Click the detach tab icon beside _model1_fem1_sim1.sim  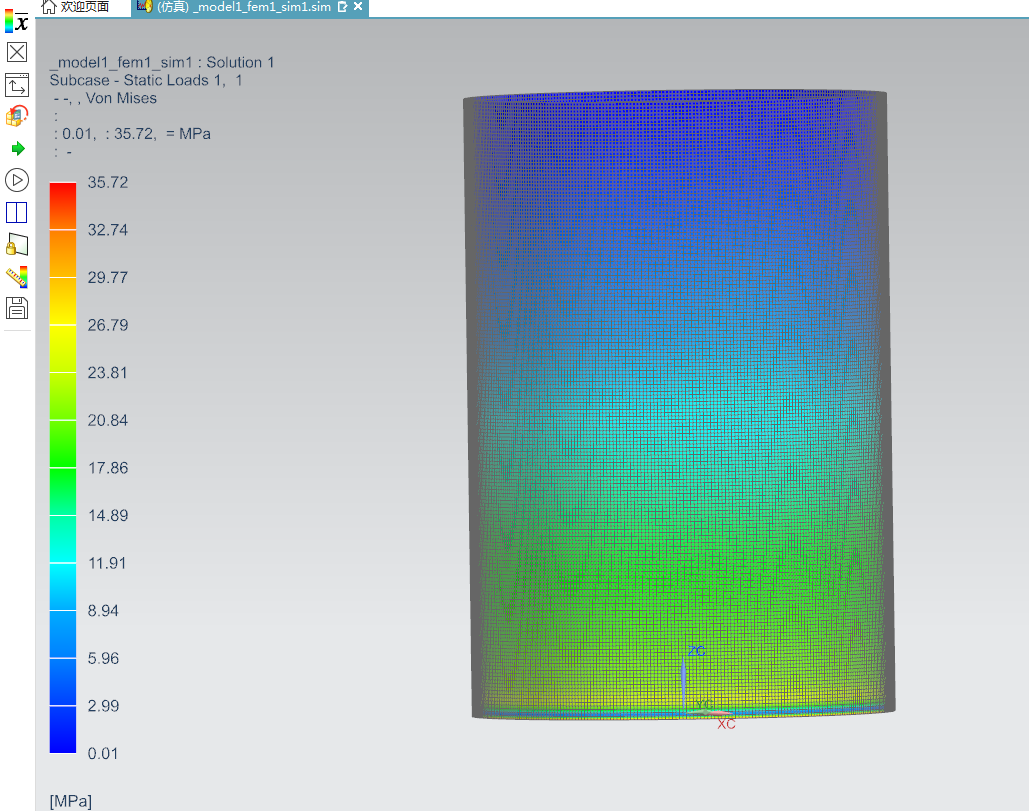click(x=342, y=7)
